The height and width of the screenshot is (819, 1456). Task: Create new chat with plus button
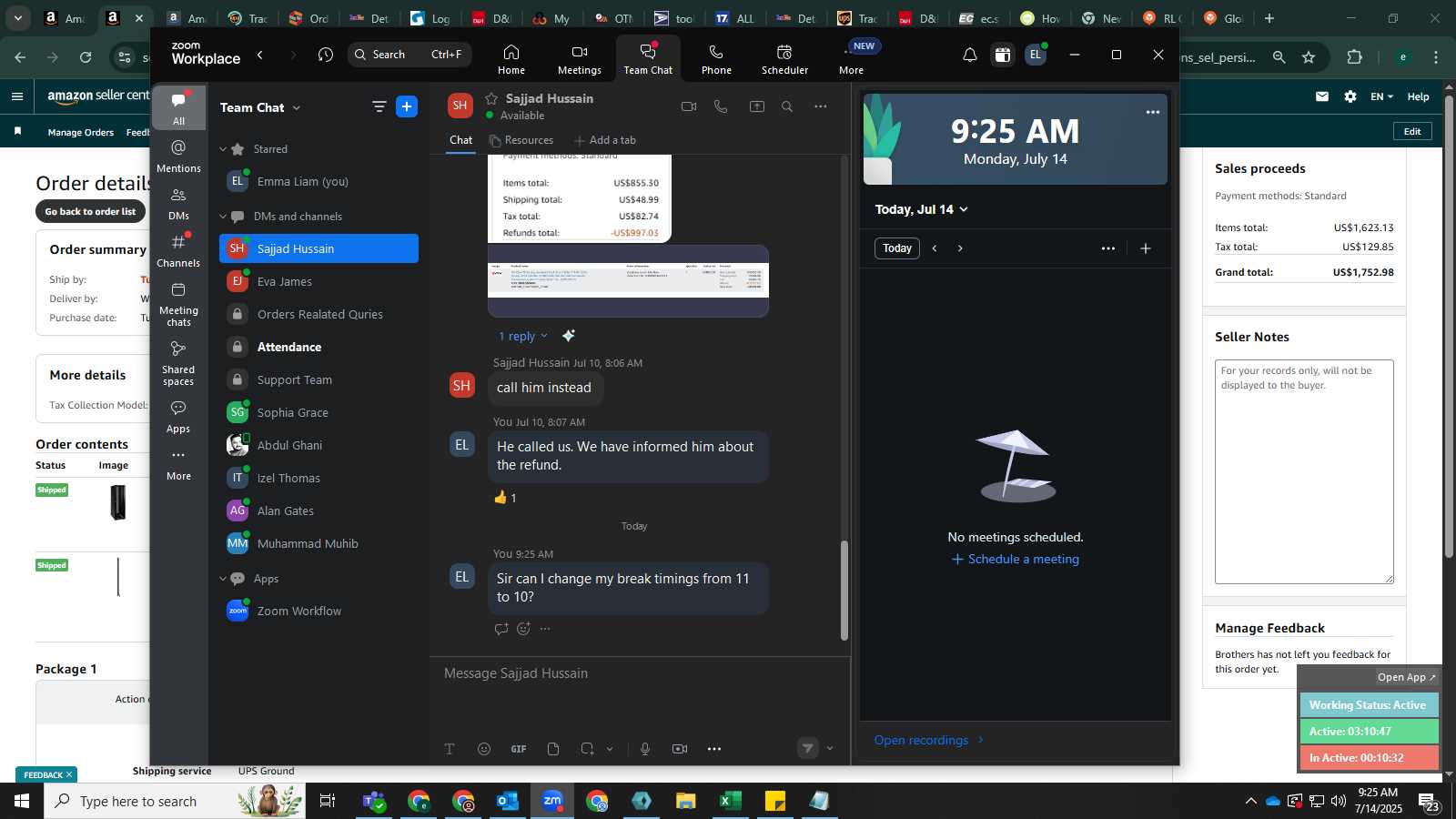[407, 106]
